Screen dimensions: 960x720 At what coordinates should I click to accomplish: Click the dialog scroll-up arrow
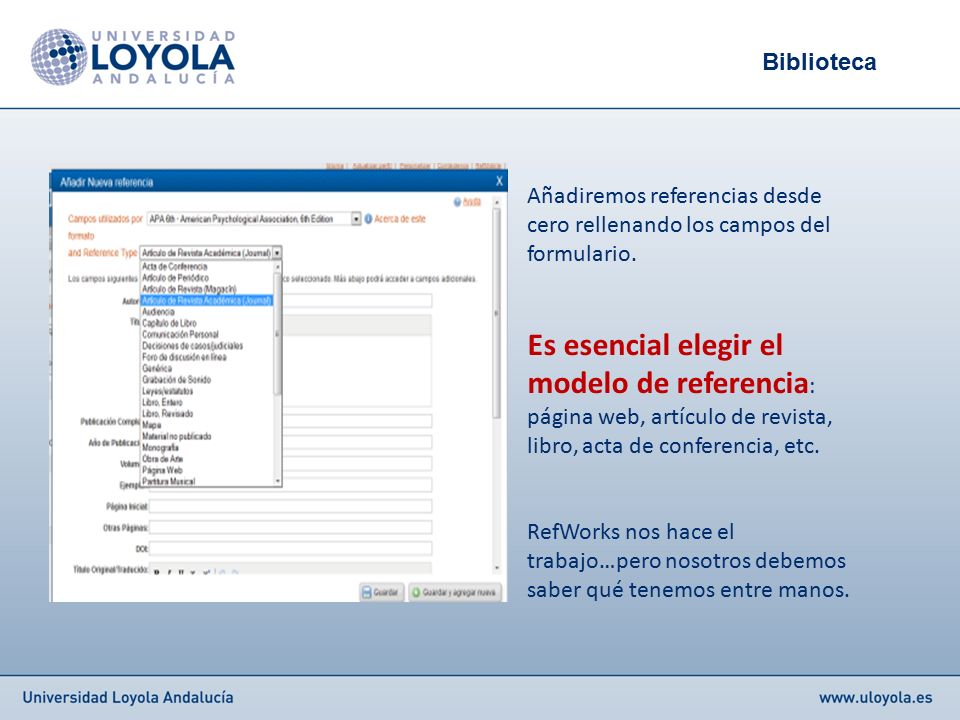(497, 202)
